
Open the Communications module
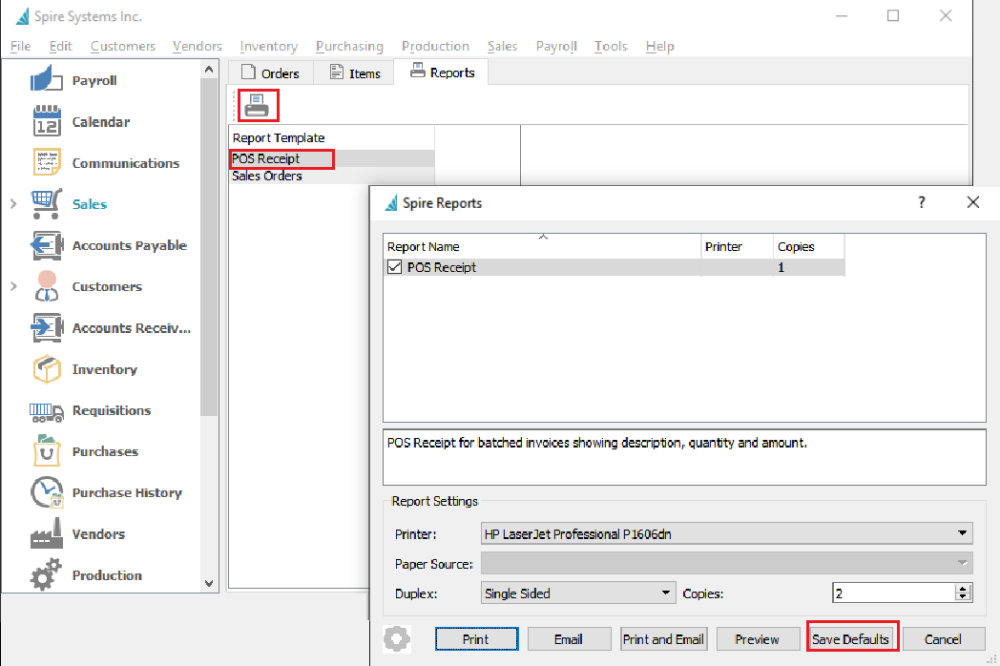point(125,162)
